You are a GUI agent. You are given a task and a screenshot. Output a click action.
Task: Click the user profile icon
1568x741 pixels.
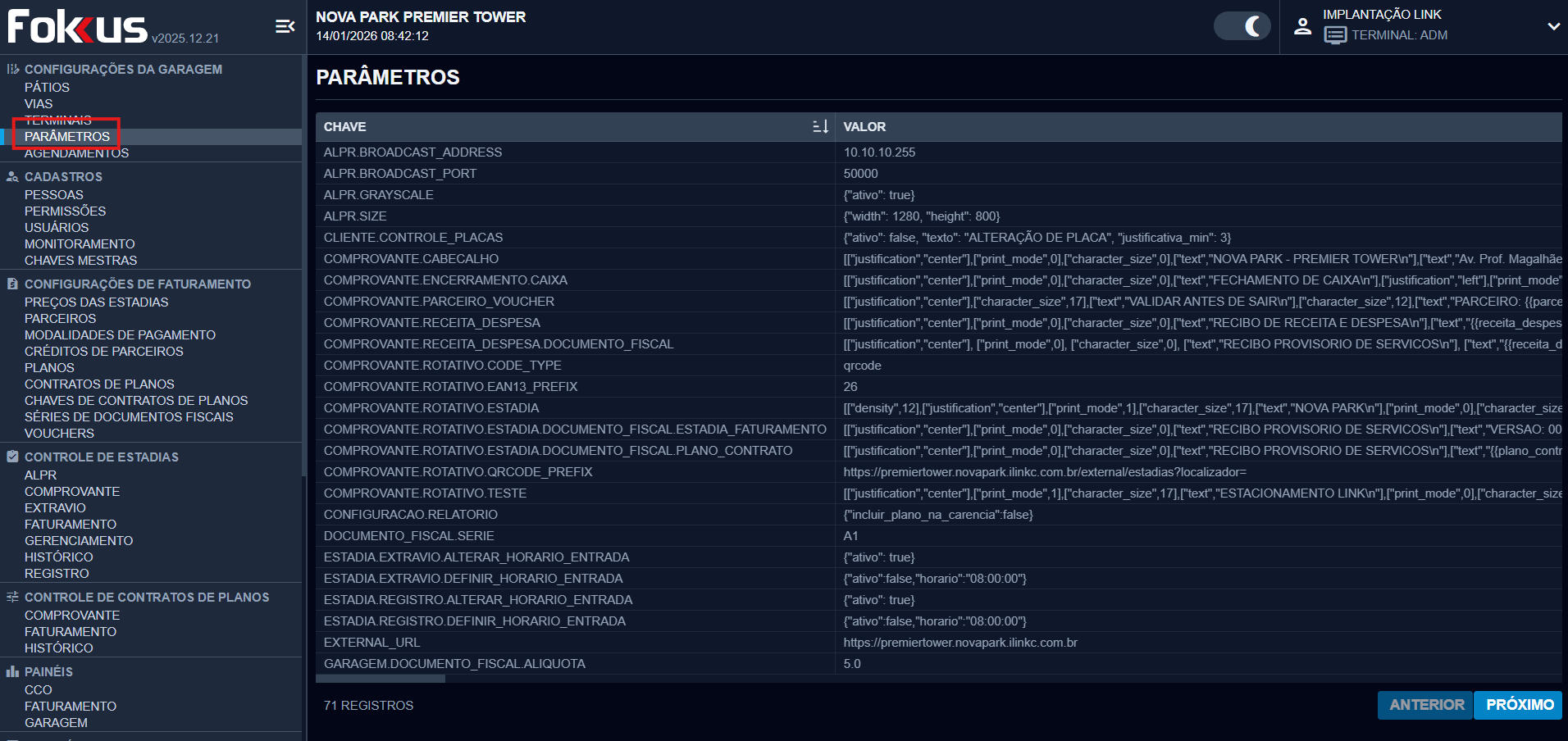click(x=1302, y=26)
